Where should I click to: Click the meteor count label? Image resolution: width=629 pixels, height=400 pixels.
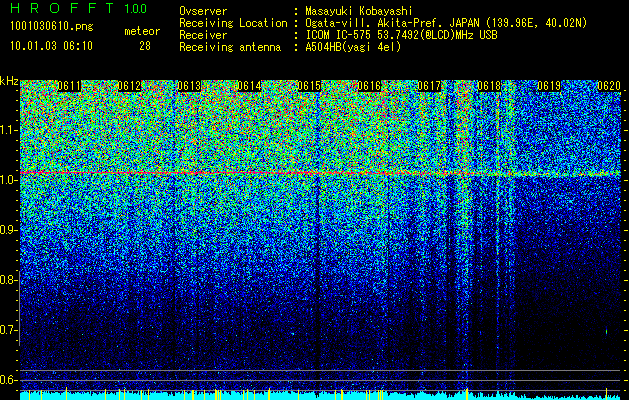142,31
